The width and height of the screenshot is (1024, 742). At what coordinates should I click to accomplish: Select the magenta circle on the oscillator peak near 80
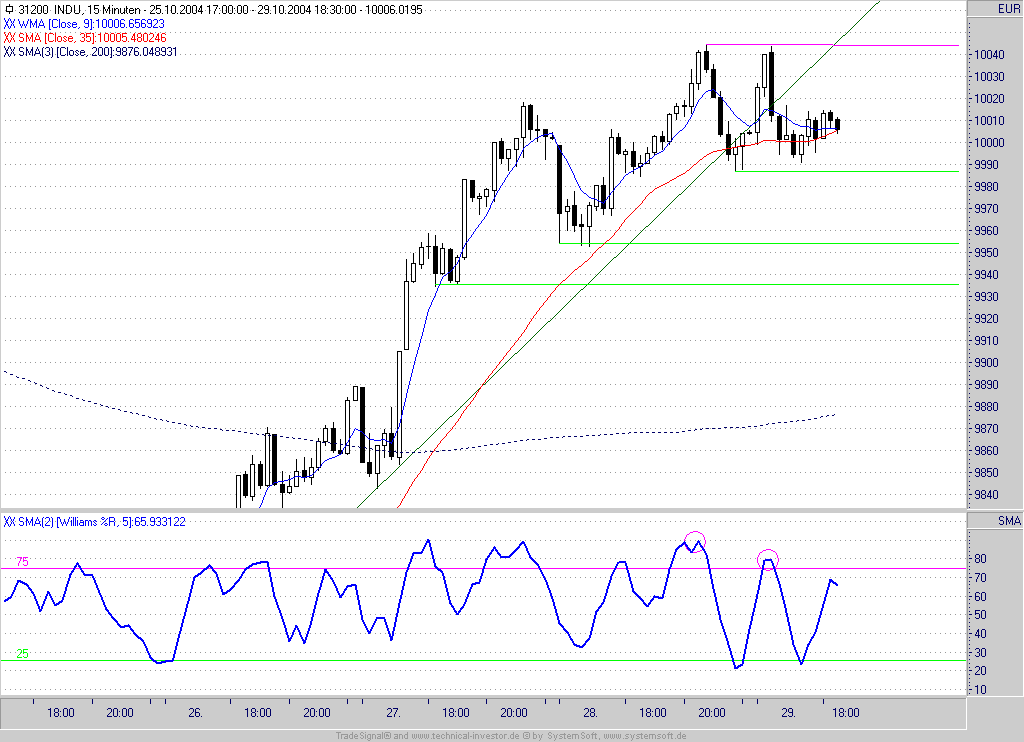(x=768, y=560)
